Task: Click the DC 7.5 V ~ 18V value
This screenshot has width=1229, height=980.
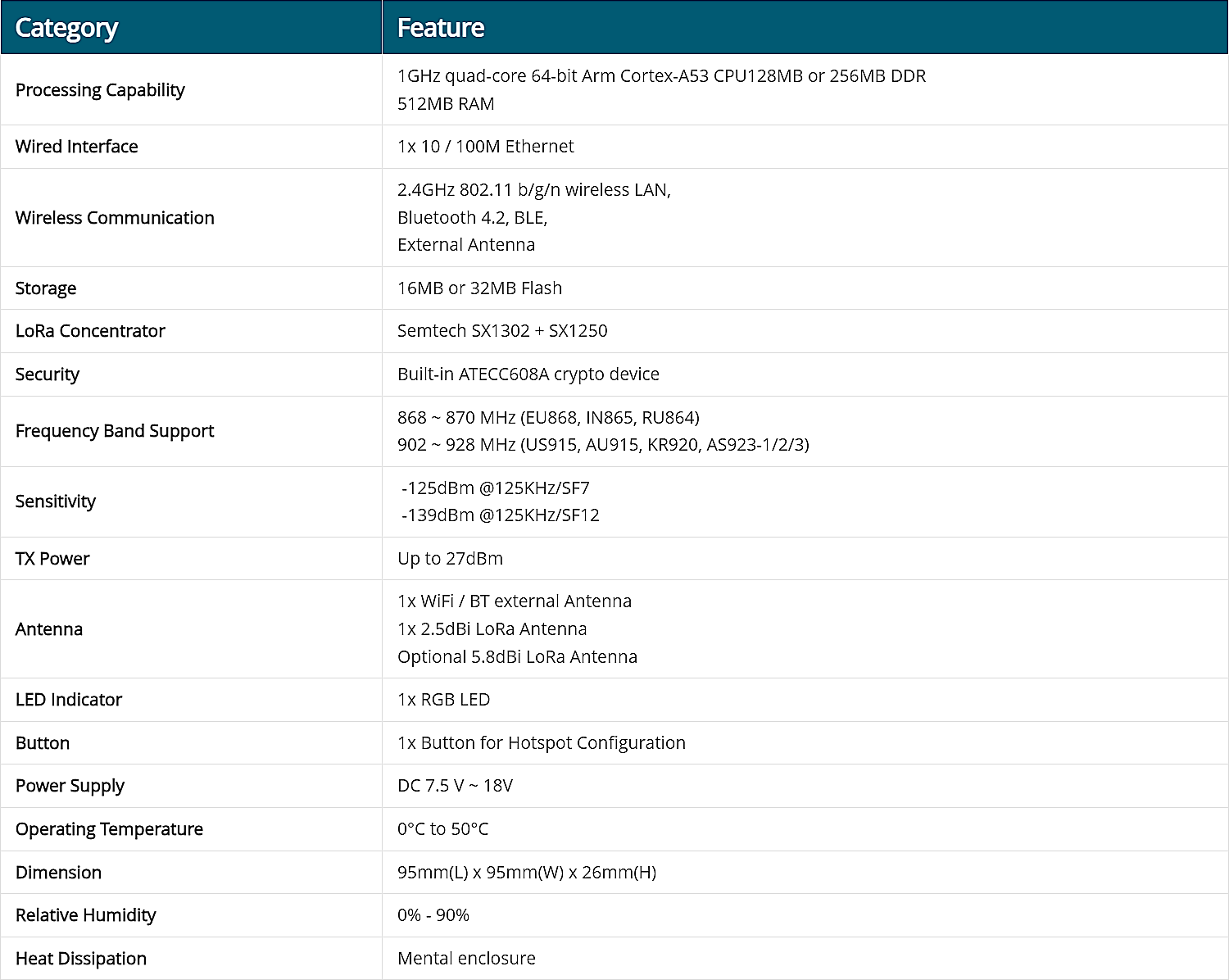Action: pyautogui.click(x=455, y=786)
